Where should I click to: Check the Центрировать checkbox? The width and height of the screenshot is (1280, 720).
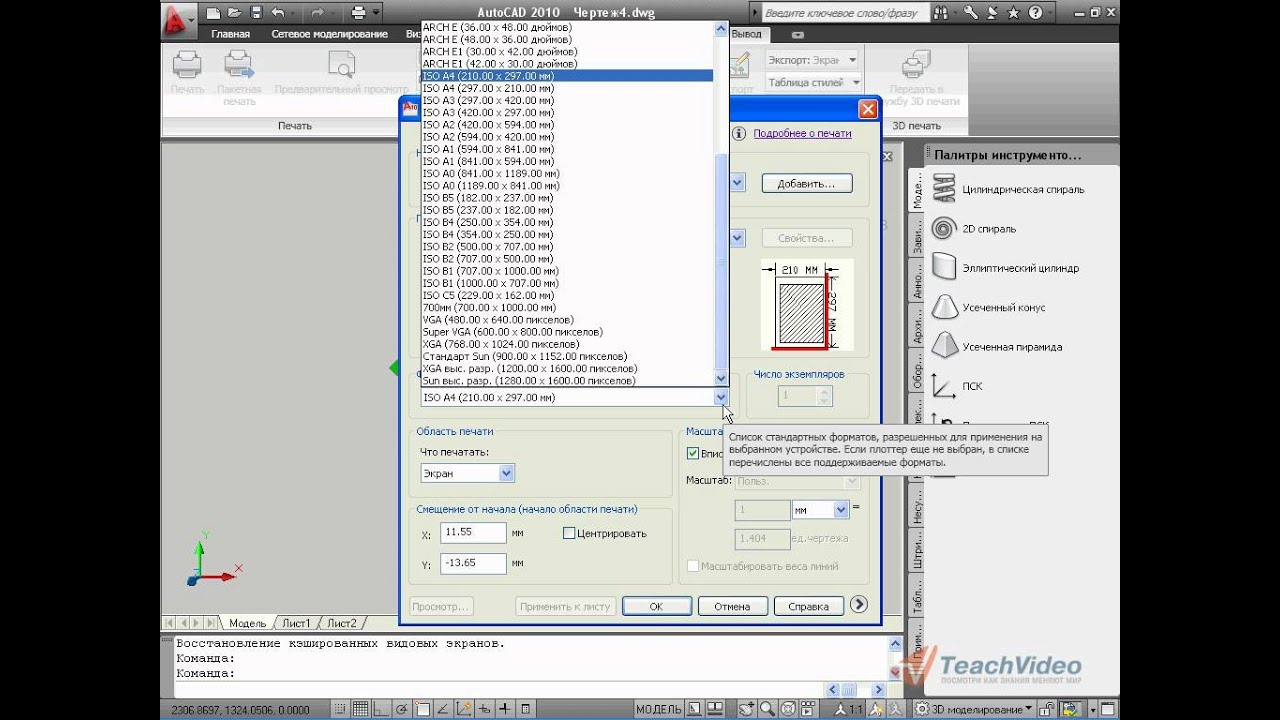(569, 533)
